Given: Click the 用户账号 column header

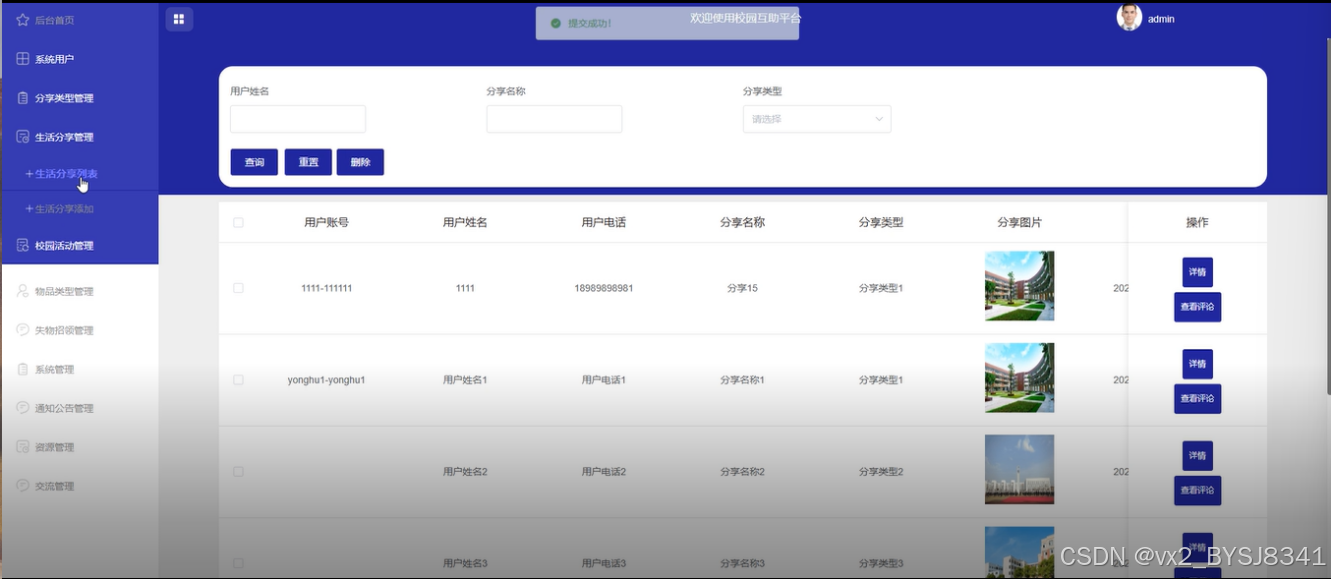Looking at the screenshot, I should tap(326, 223).
